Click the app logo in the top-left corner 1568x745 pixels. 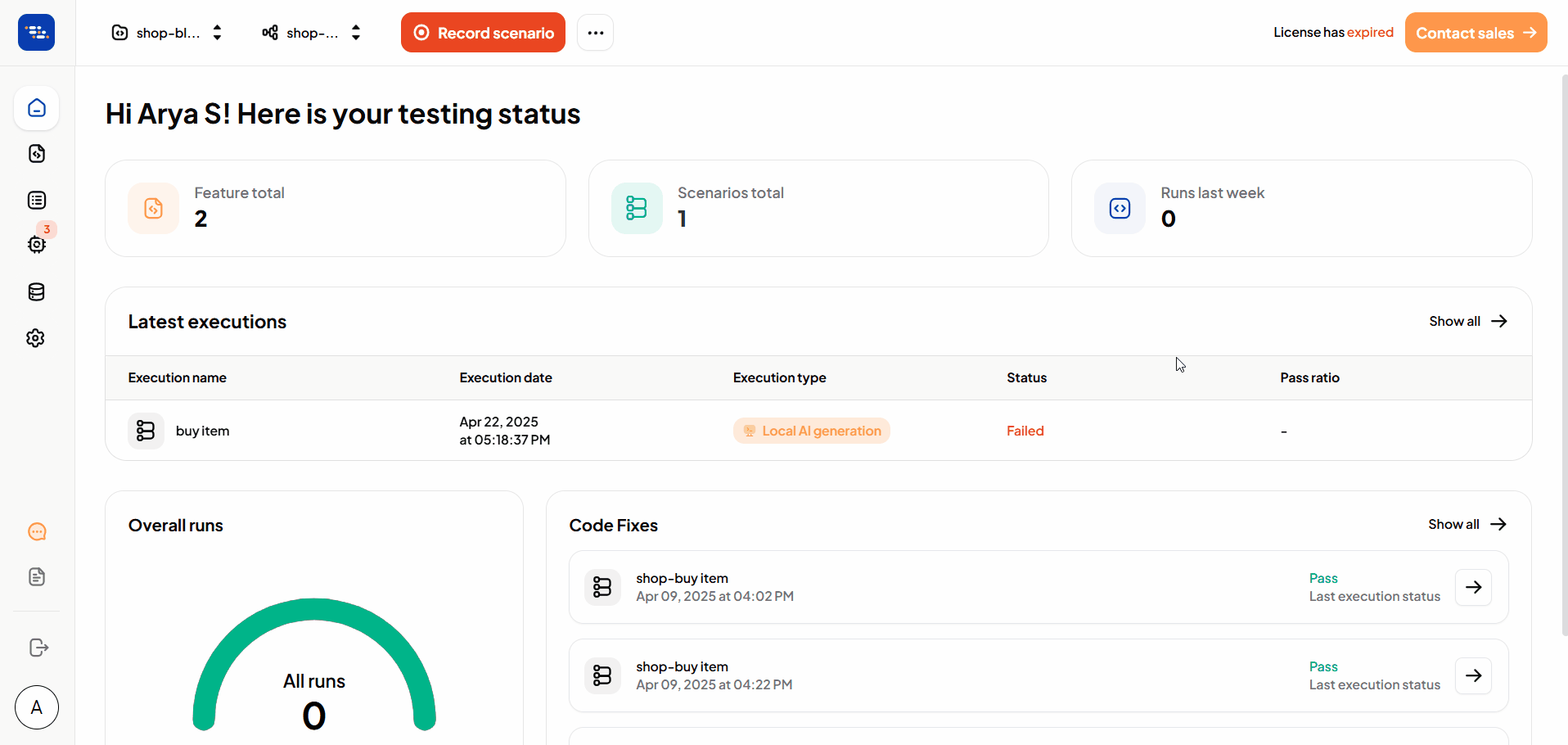point(36,32)
